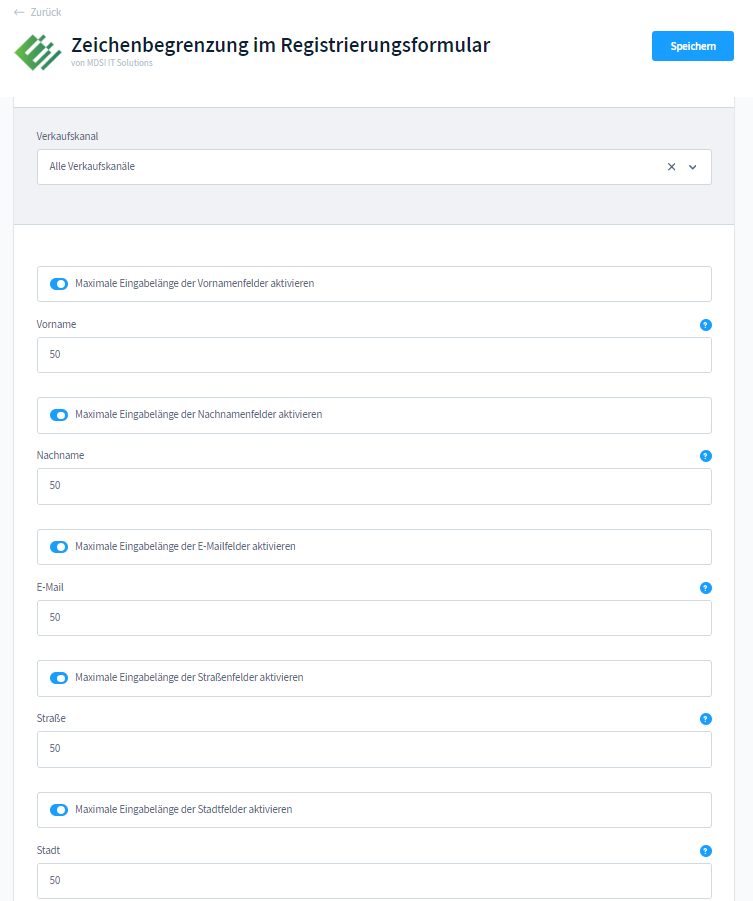Click the green MDSI plugin logo
This screenshot has width=753, height=901.
pos(38,52)
